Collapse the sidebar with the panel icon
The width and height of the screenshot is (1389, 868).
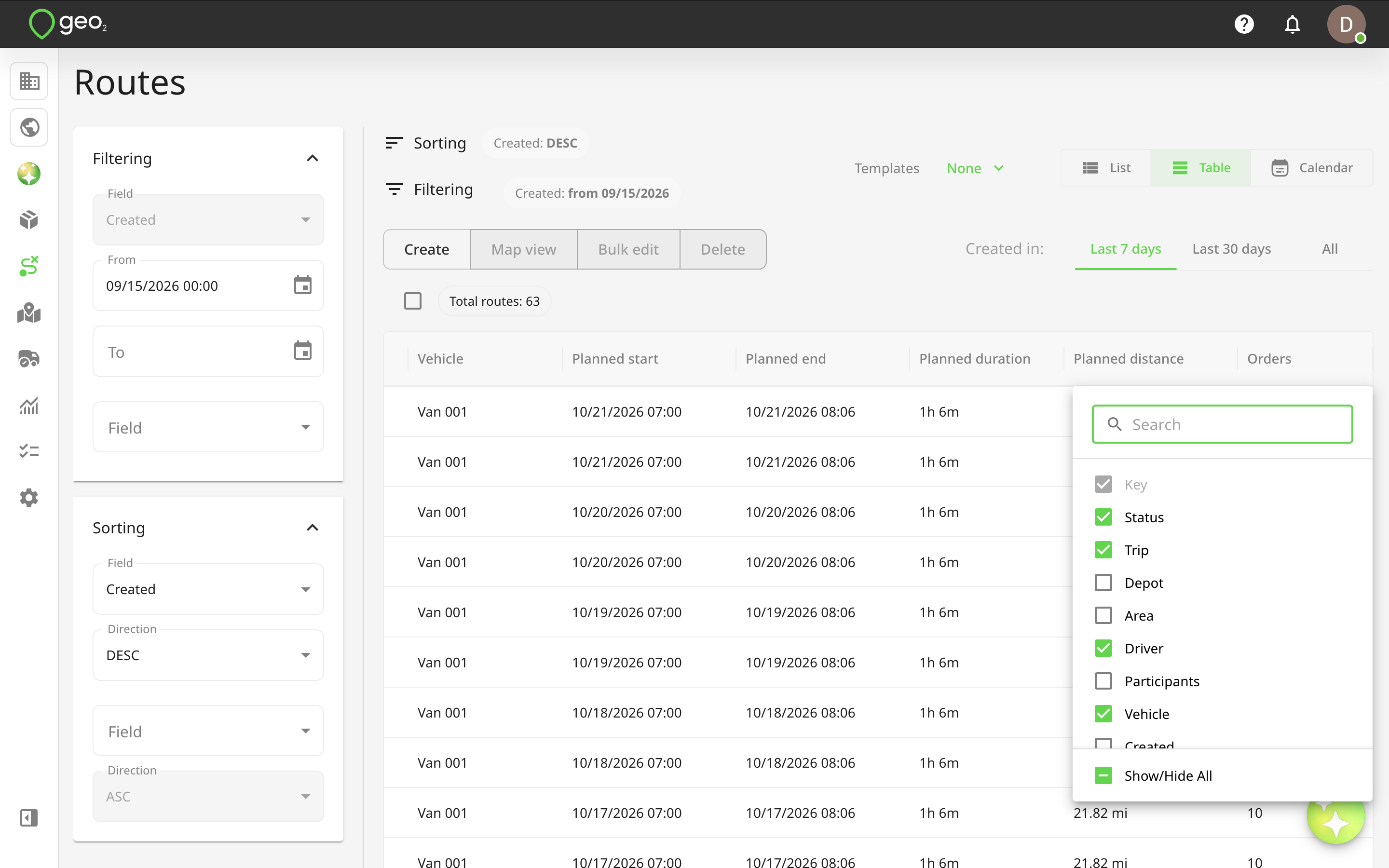pyautogui.click(x=29, y=817)
